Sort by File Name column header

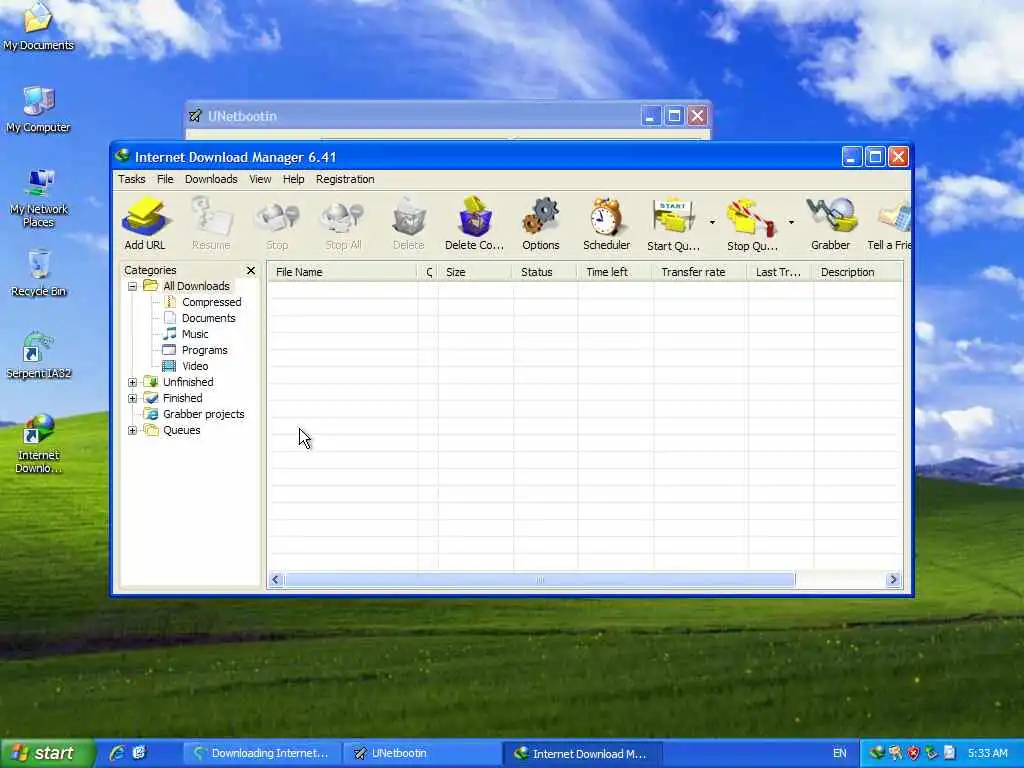(x=342, y=272)
